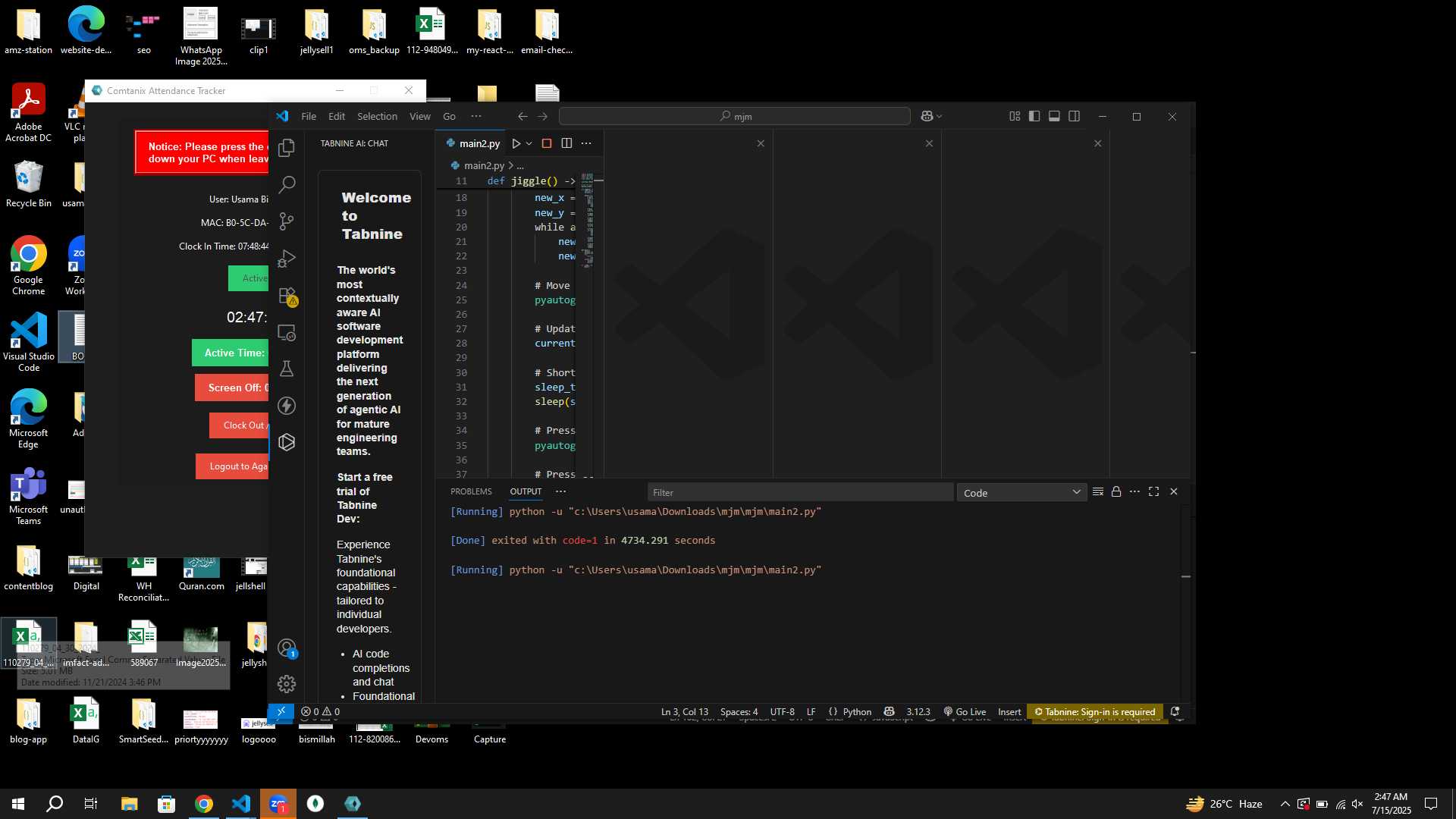
Task: Expand hidden menus ellipsis in menu bar
Action: [476, 116]
